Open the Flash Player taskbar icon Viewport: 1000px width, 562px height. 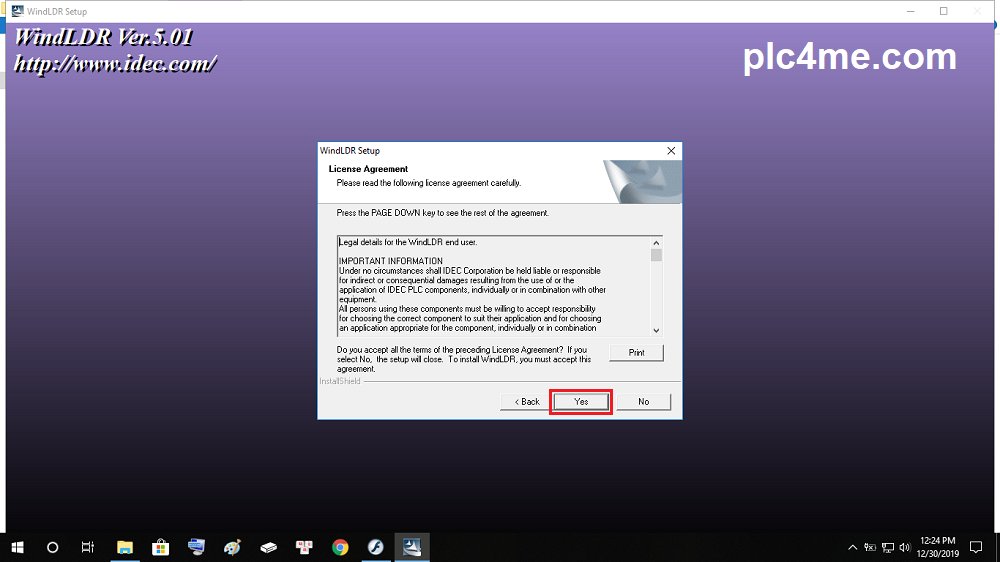(x=376, y=547)
